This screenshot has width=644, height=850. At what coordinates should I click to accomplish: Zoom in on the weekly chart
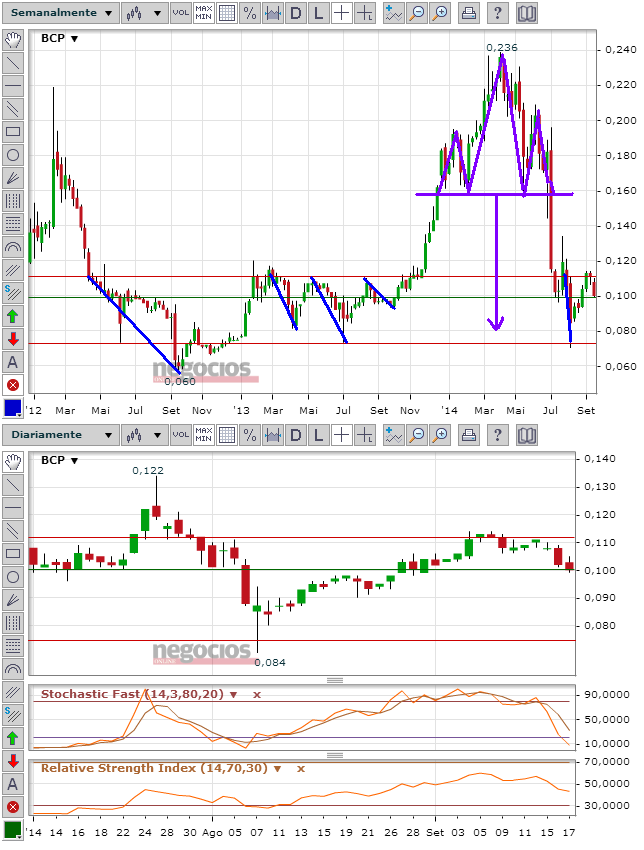[x=441, y=13]
